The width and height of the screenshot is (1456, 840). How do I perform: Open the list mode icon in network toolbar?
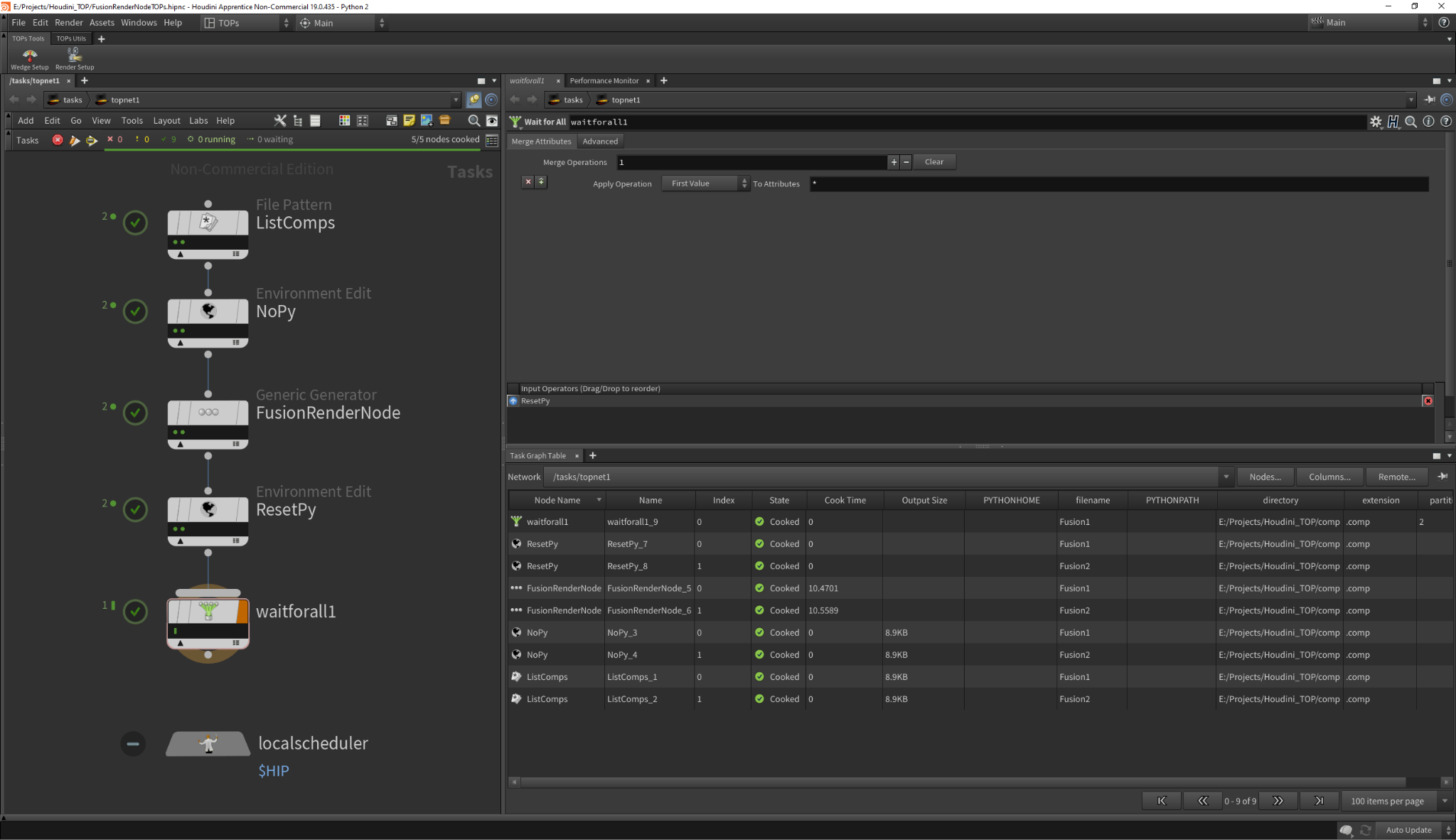click(316, 121)
